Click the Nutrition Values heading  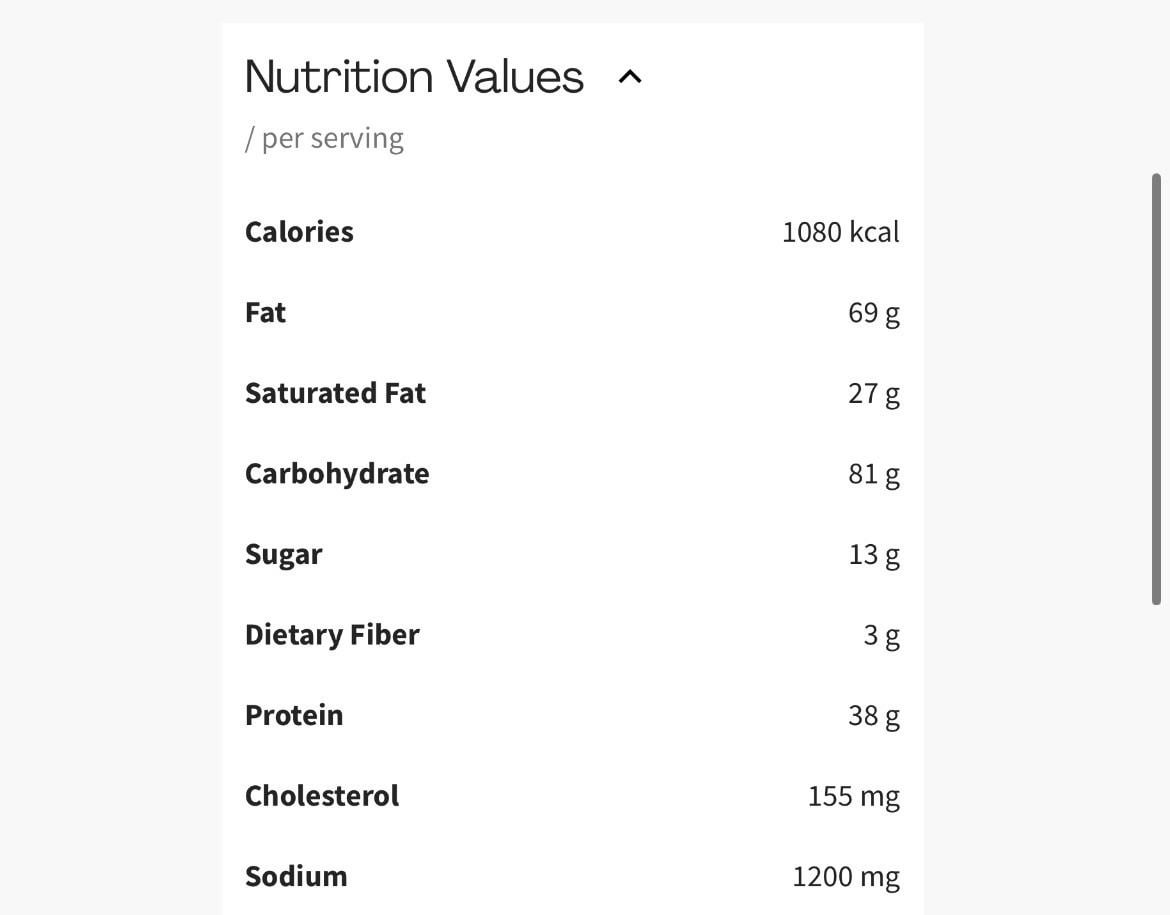click(x=414, y=77)
